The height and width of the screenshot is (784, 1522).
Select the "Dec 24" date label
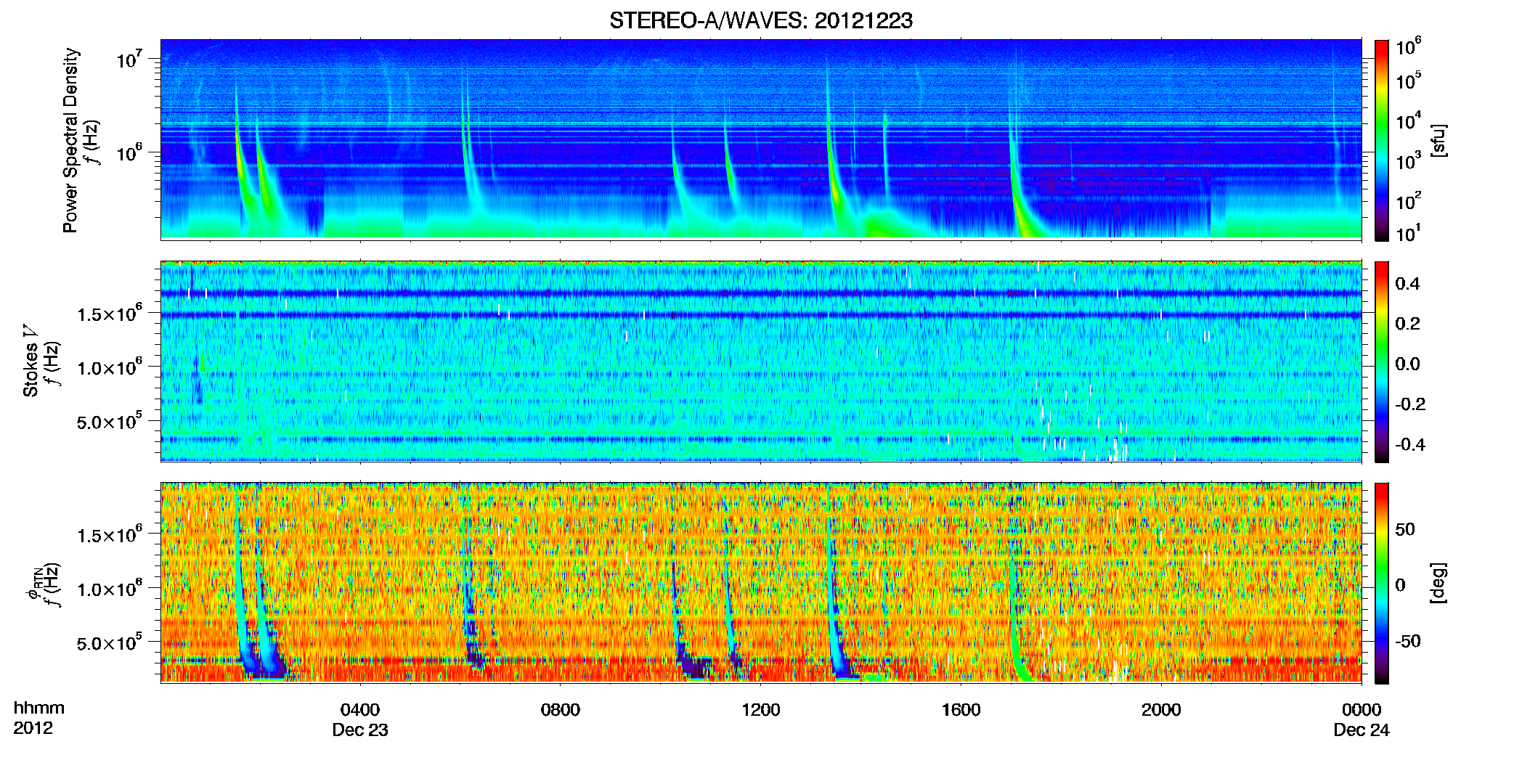1362,730
